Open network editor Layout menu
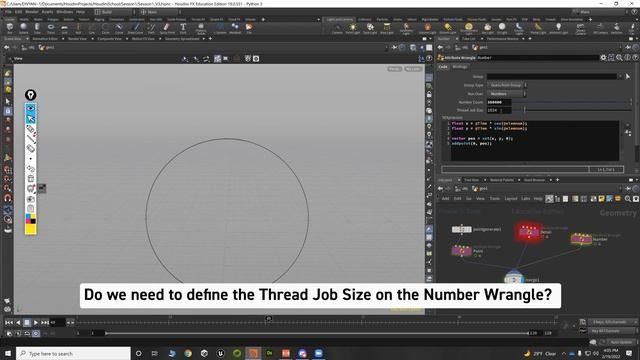Screen dimensions: 640x360 [x=511, y=199]
